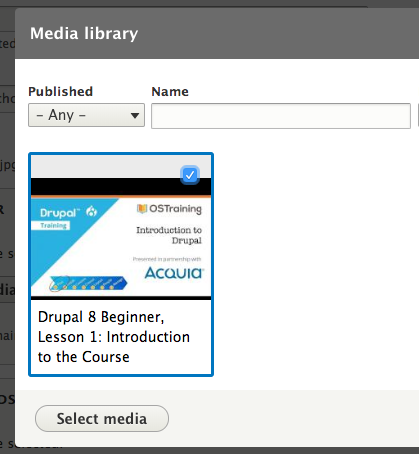419x454 pixels.
Task: Click the blue badges ribbon graphic
Action: (88, 283)
